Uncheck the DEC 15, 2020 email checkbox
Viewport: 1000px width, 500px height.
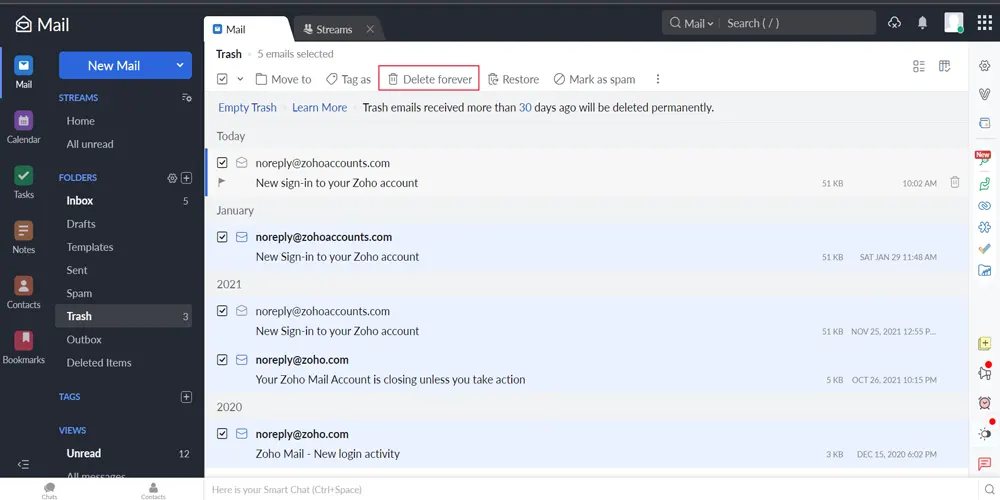point(222,434)
